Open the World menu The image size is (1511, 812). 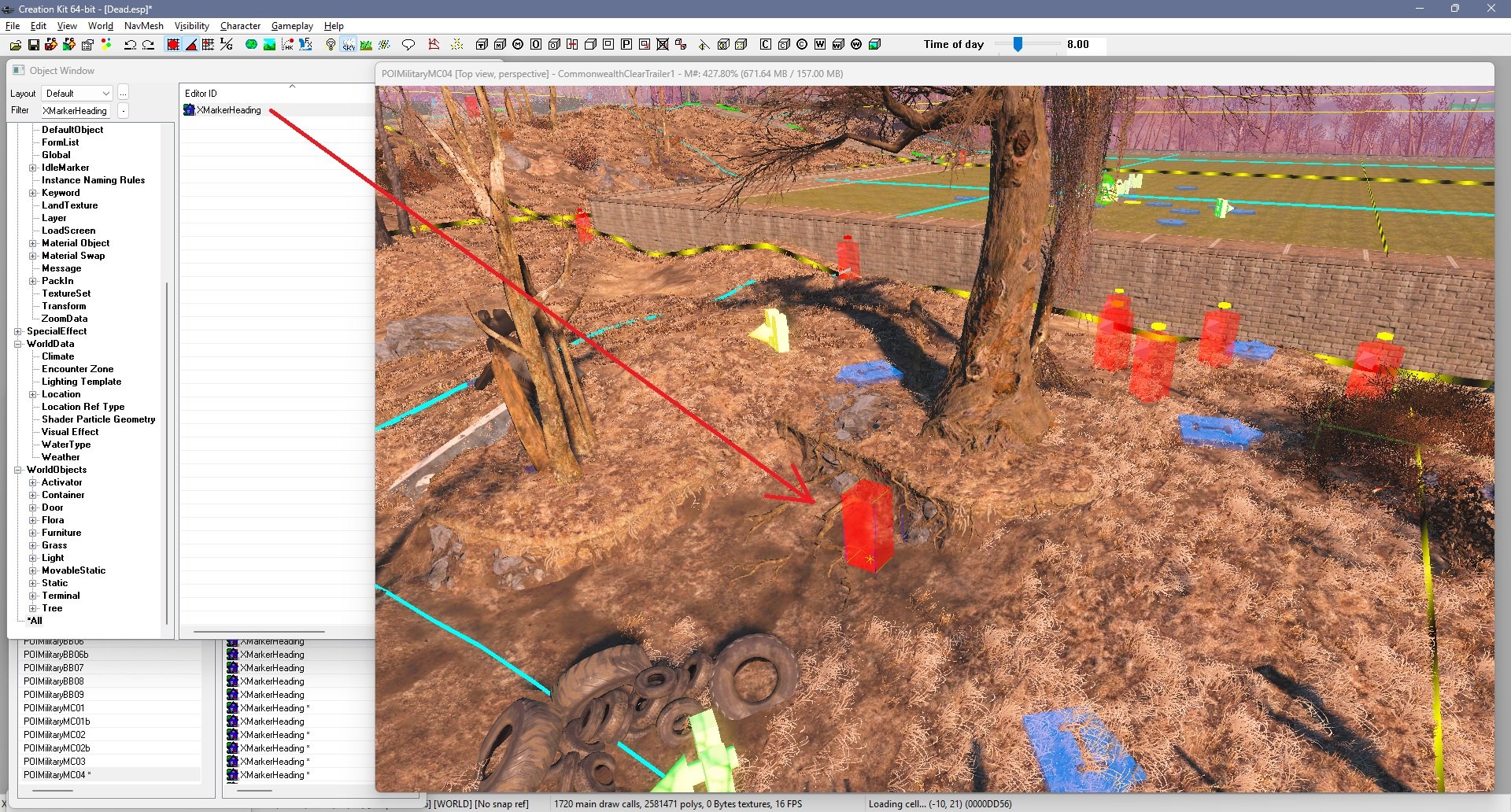tap(101, 26)
